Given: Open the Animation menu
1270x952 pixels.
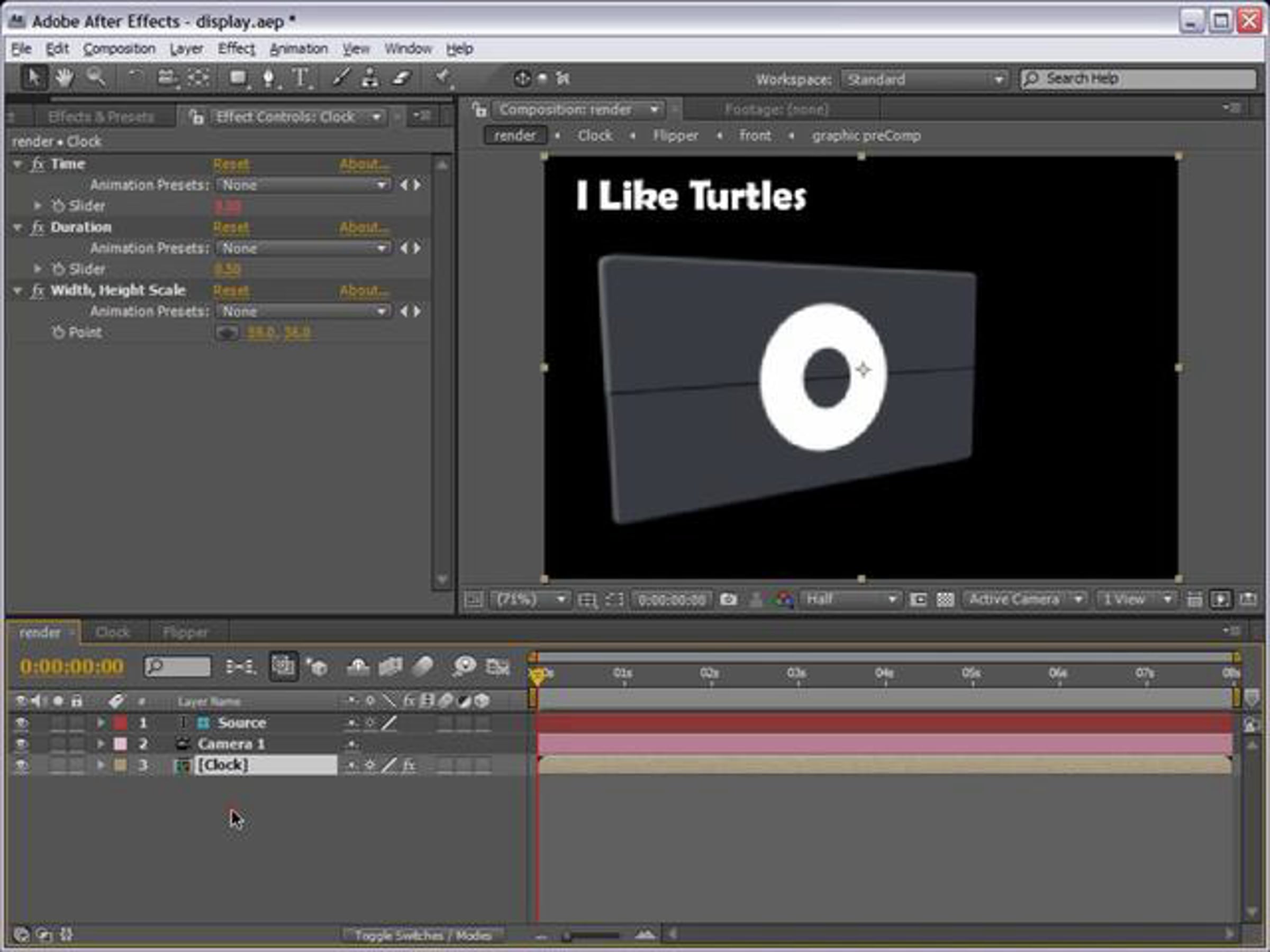Looking at the screenshot, I should click(x=298, y=49).
